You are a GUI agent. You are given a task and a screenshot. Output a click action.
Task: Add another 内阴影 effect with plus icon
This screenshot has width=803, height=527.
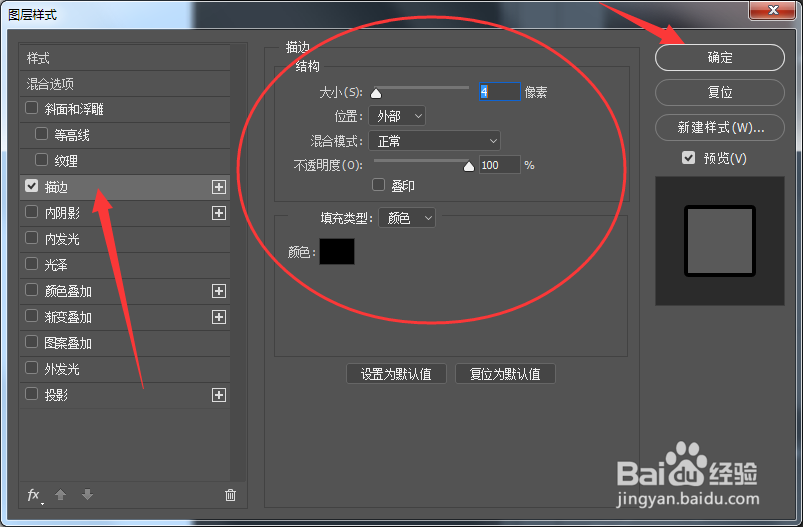point(219,213)
